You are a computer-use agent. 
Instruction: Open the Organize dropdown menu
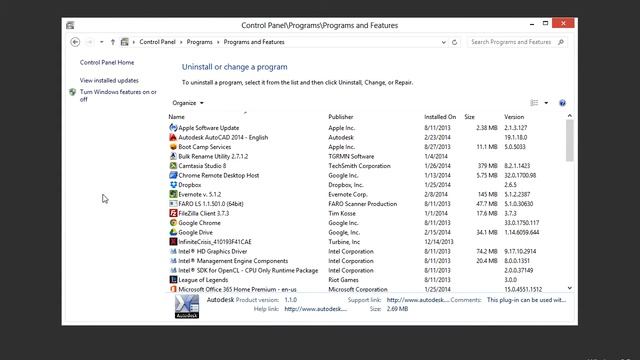188,103
